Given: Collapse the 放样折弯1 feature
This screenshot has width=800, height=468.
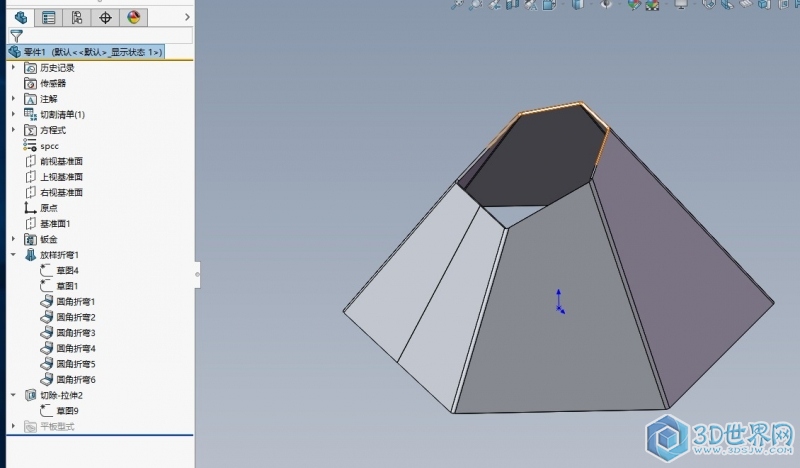Looking at the screenshot, I should 13,255.
